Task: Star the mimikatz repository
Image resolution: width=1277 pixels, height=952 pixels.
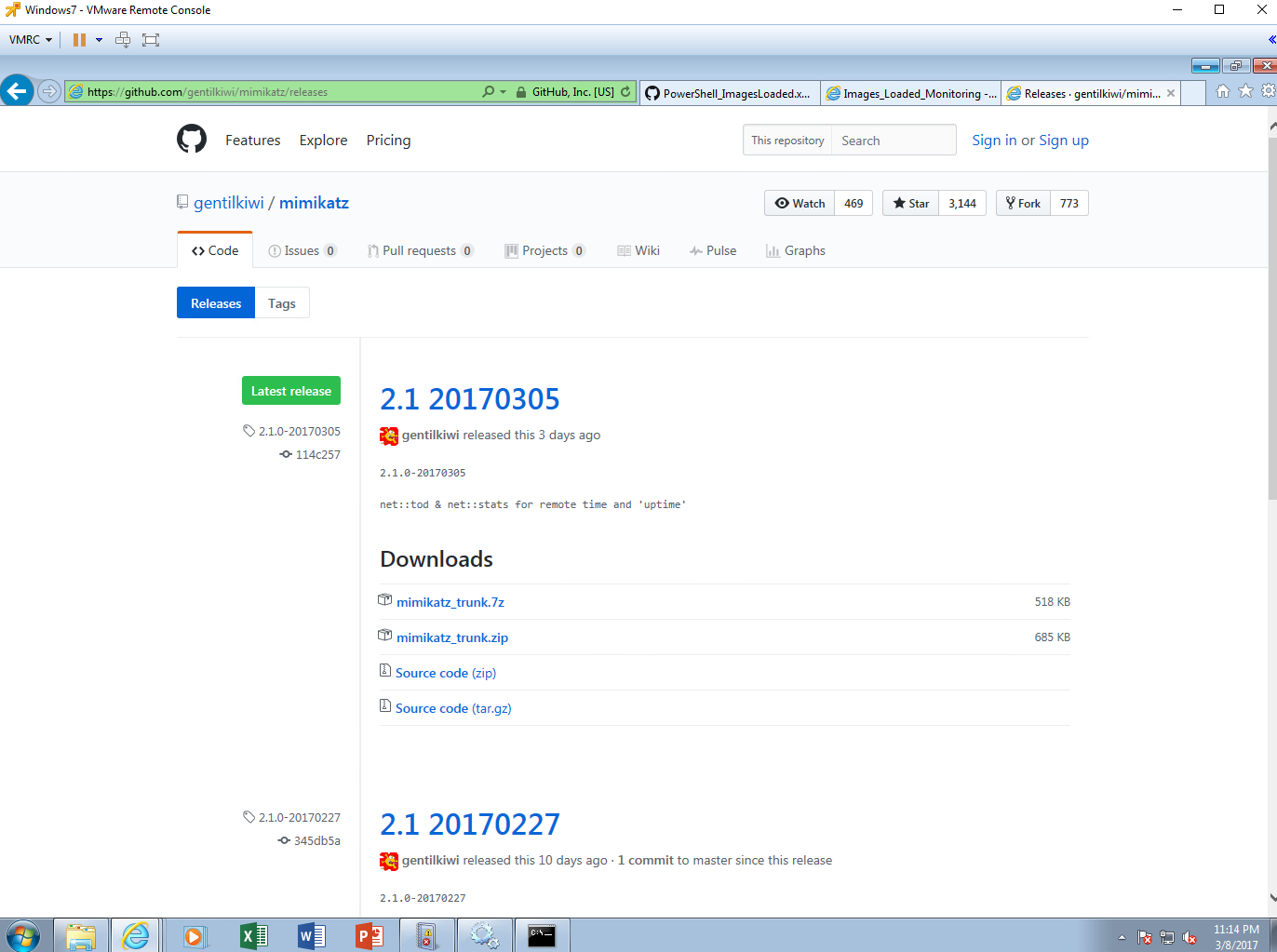Action: (911, 203)
